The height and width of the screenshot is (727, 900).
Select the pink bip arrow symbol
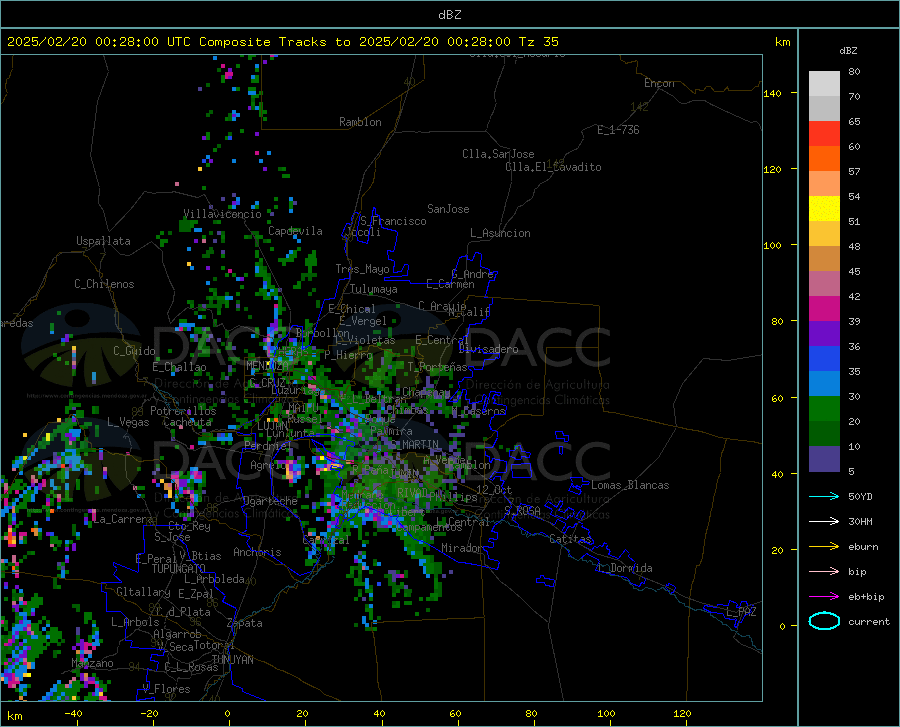(x=824, y=572)
